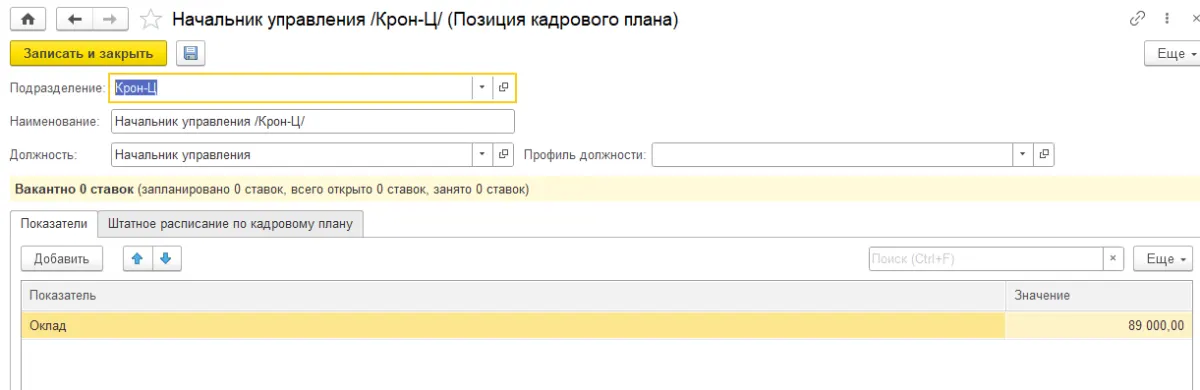Expand the Подразделение dropdown list
Screen dimensions: 1200x390
[x=482, y=88]
